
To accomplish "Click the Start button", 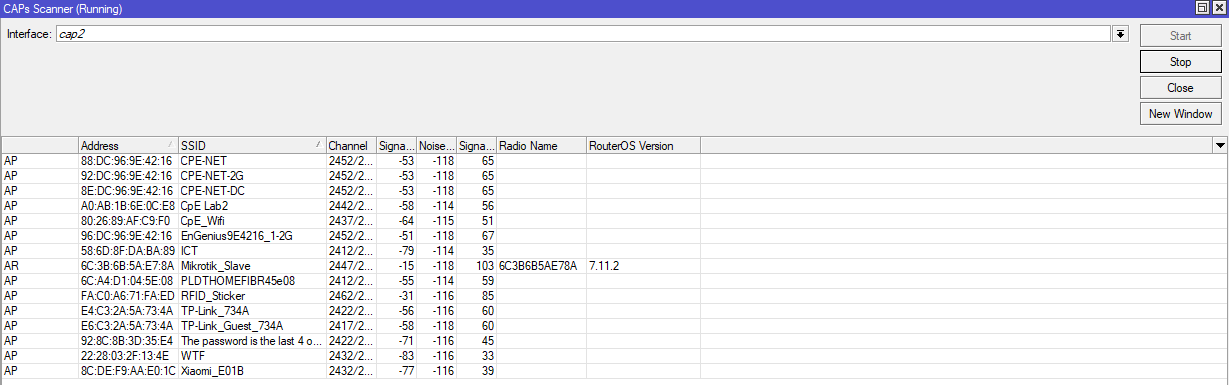I will [x=1180, y=36].
